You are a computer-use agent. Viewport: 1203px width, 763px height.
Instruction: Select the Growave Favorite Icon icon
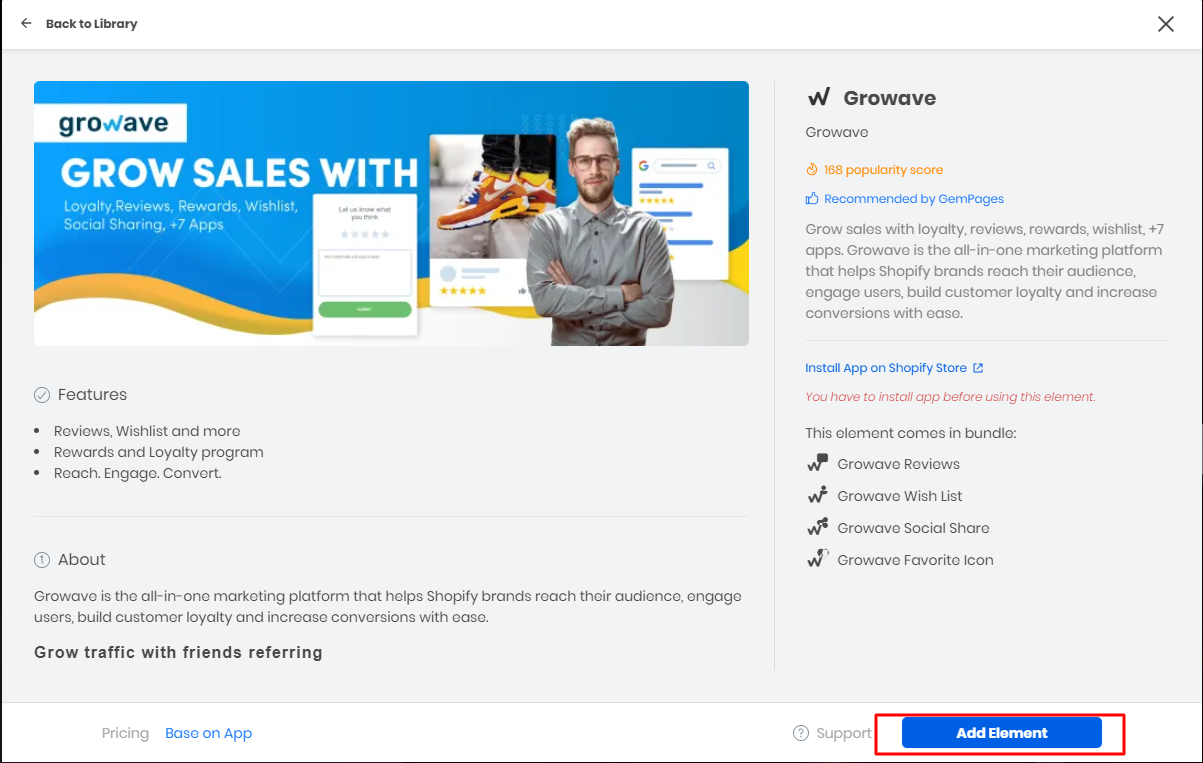tap(818, 559)
